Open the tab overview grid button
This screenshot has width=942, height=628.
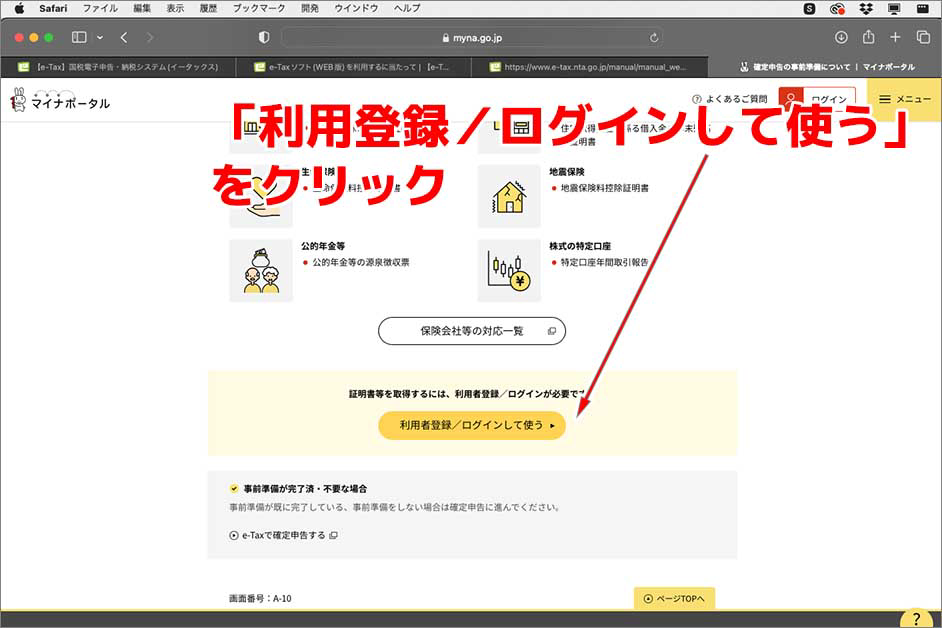(x=922, y=36)
